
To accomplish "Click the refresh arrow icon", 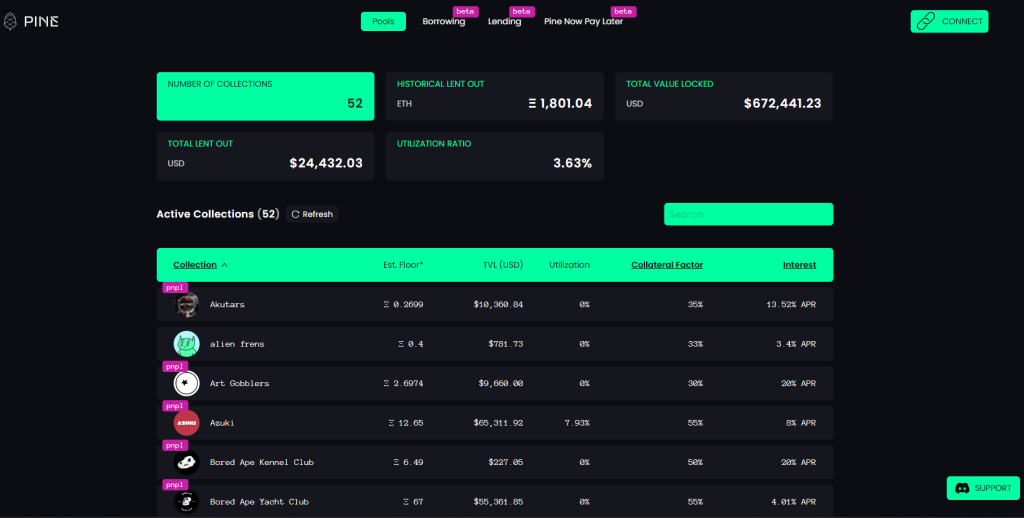I will click(295, 214).
